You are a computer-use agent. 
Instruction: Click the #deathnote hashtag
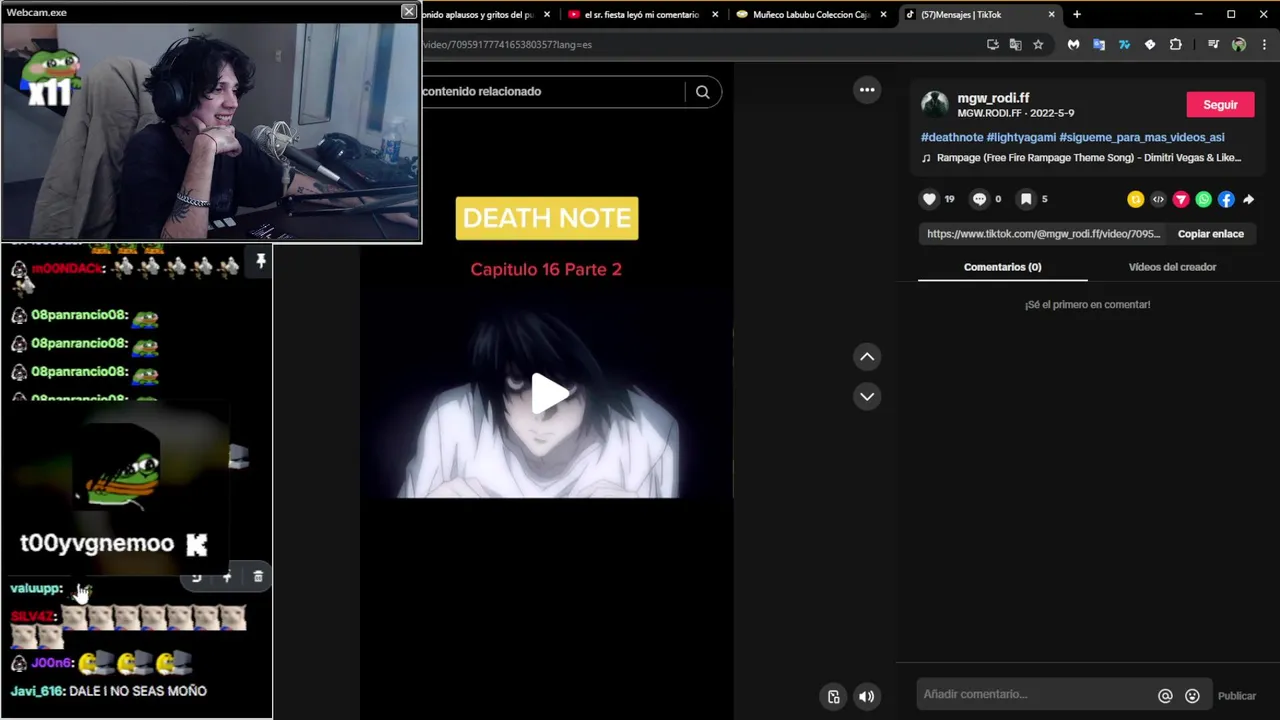[x=952, y=137]
